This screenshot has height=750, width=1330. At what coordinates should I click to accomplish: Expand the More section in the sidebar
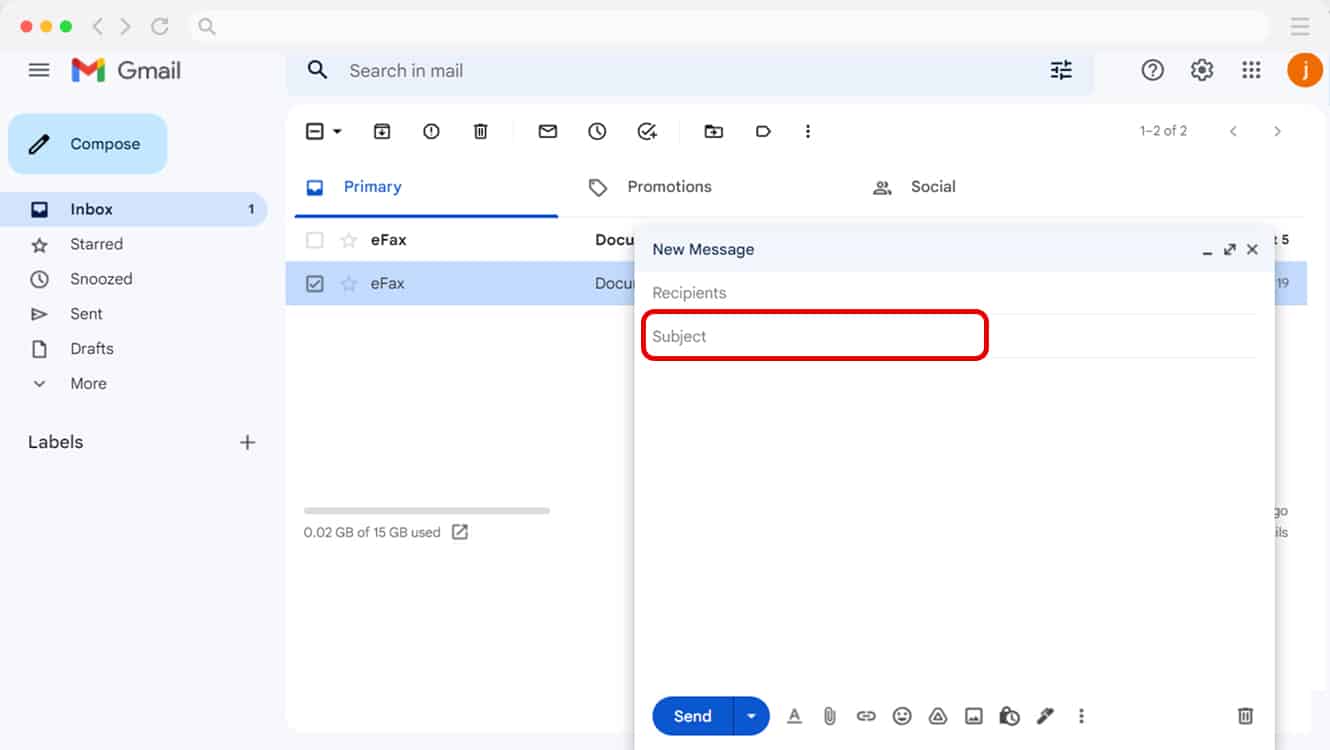88,383
